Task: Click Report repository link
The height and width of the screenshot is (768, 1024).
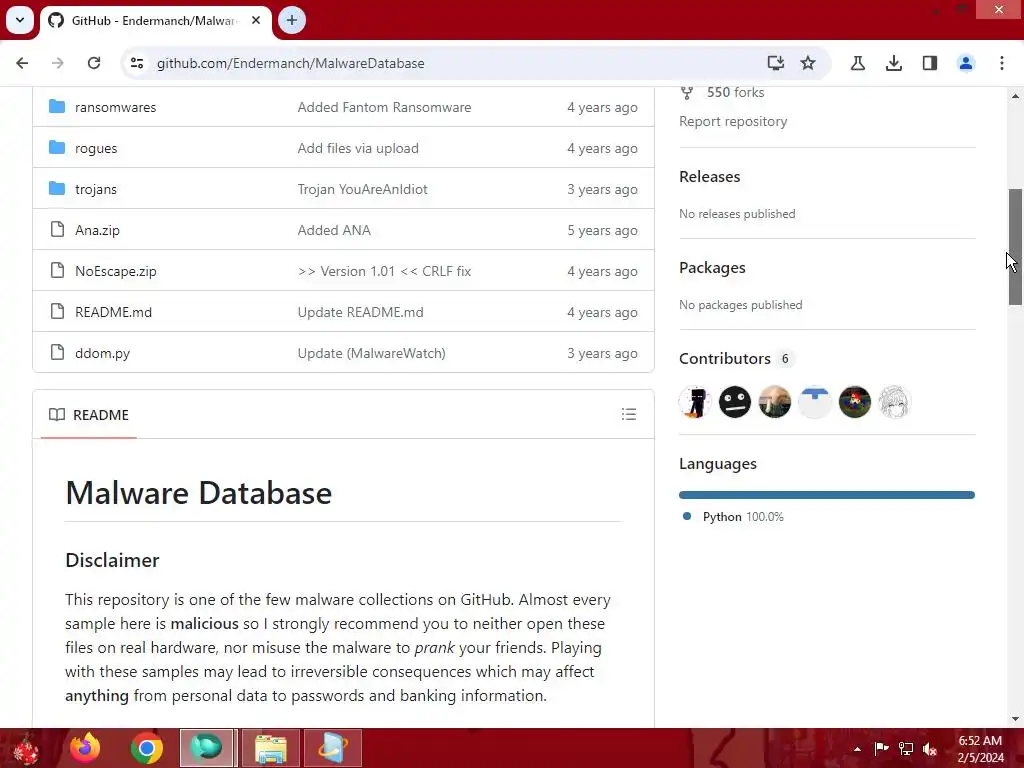Action: click(733, 121)
